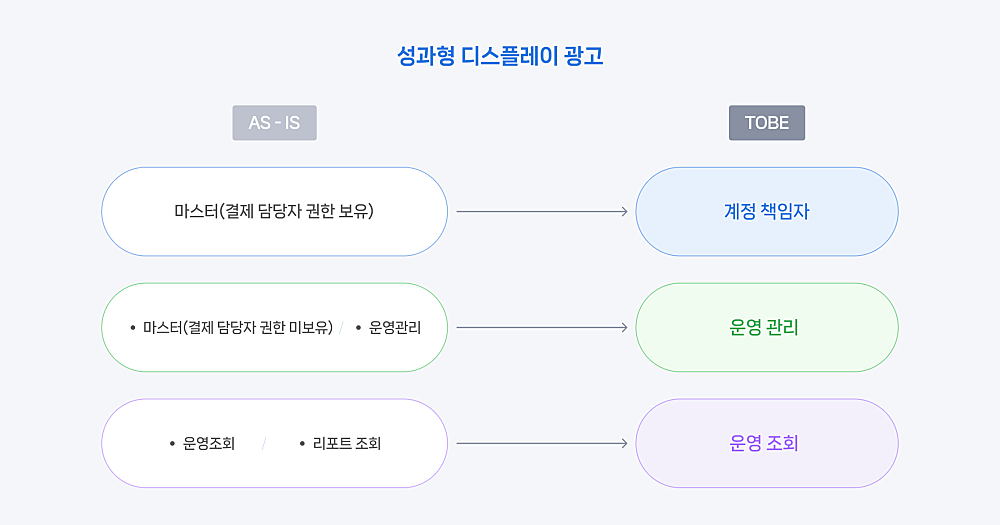Select the TOBE dark gray badge
The height and width of the screenshot is (525, 1000).
(767, 122)
